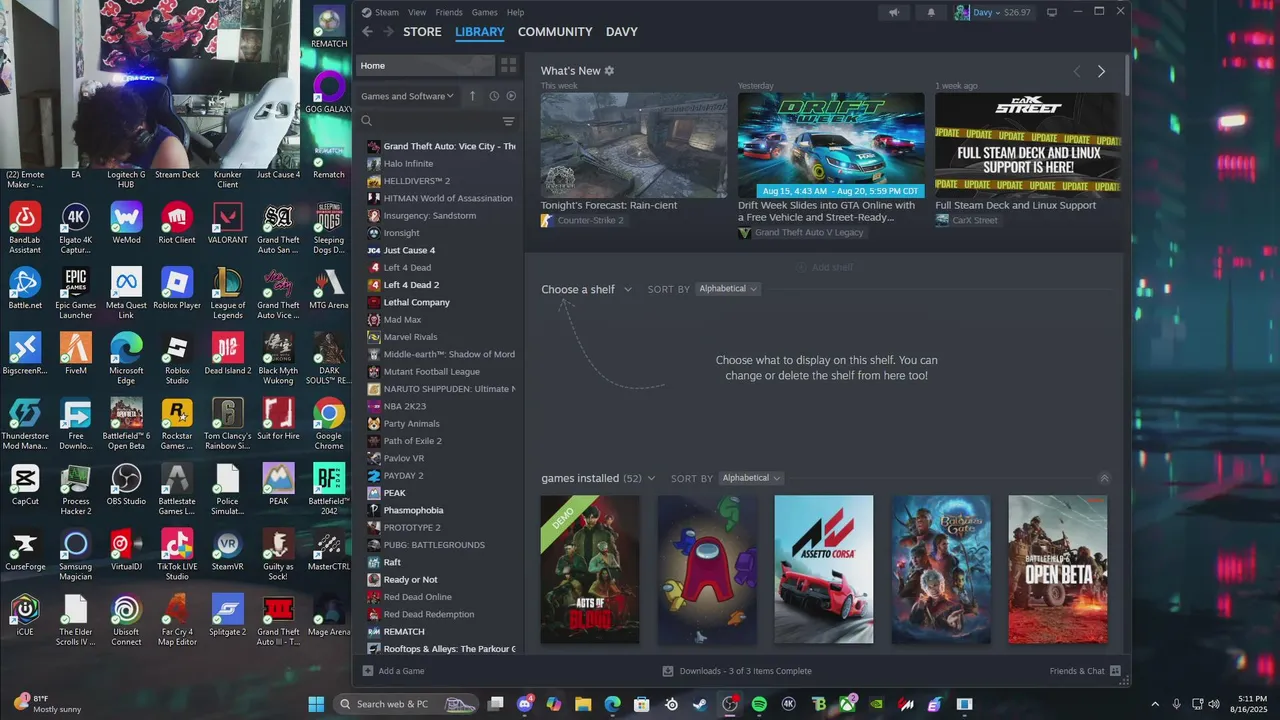Click Add a Game button
Viewport: 1280px width, 720px height.
(x=393, y=671)
